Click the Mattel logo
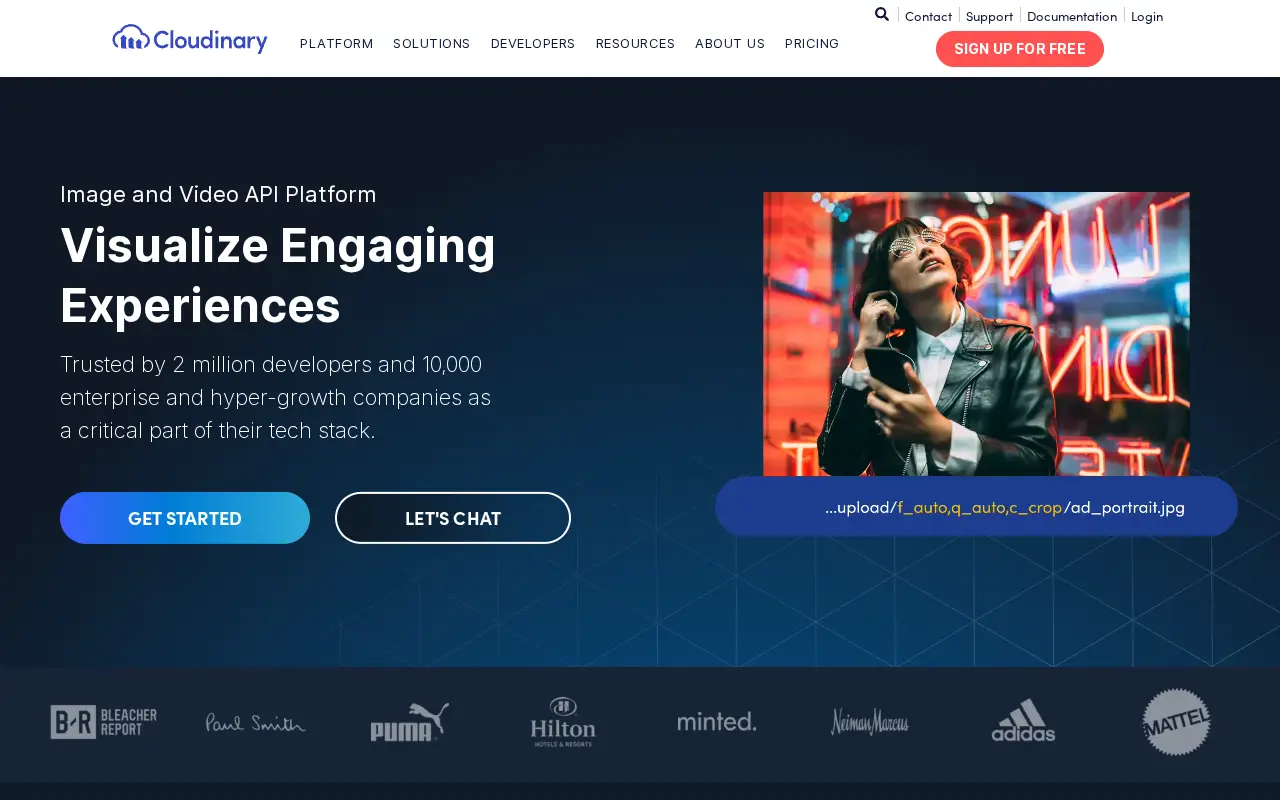This screenshot has width=1280, height=800. (x=1177, y=722)
